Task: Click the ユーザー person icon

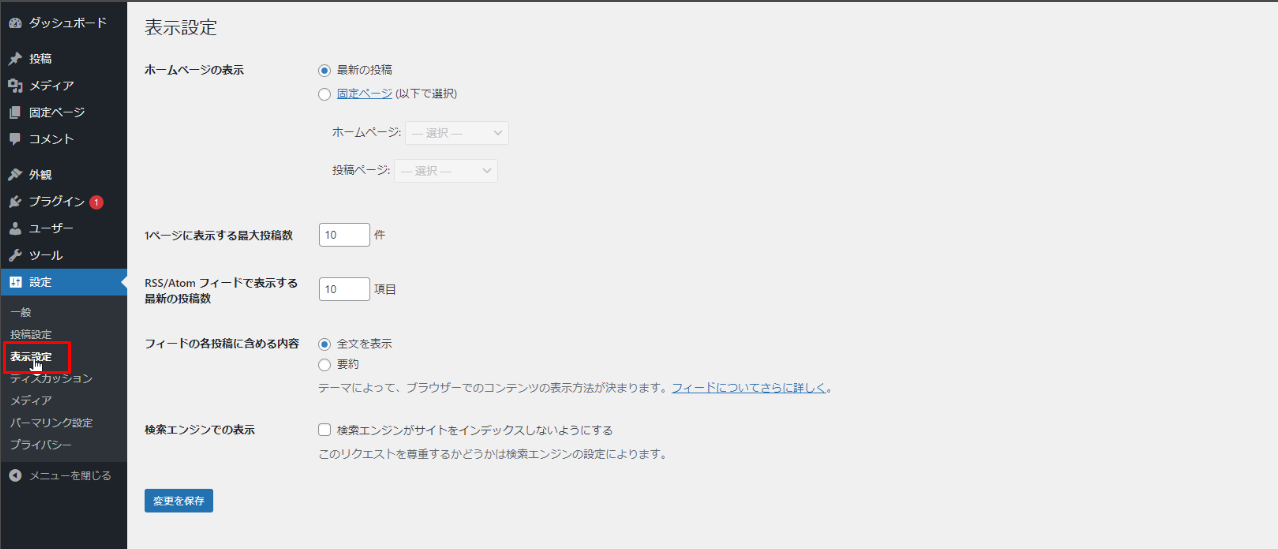Action: click(x=15, y=229)
